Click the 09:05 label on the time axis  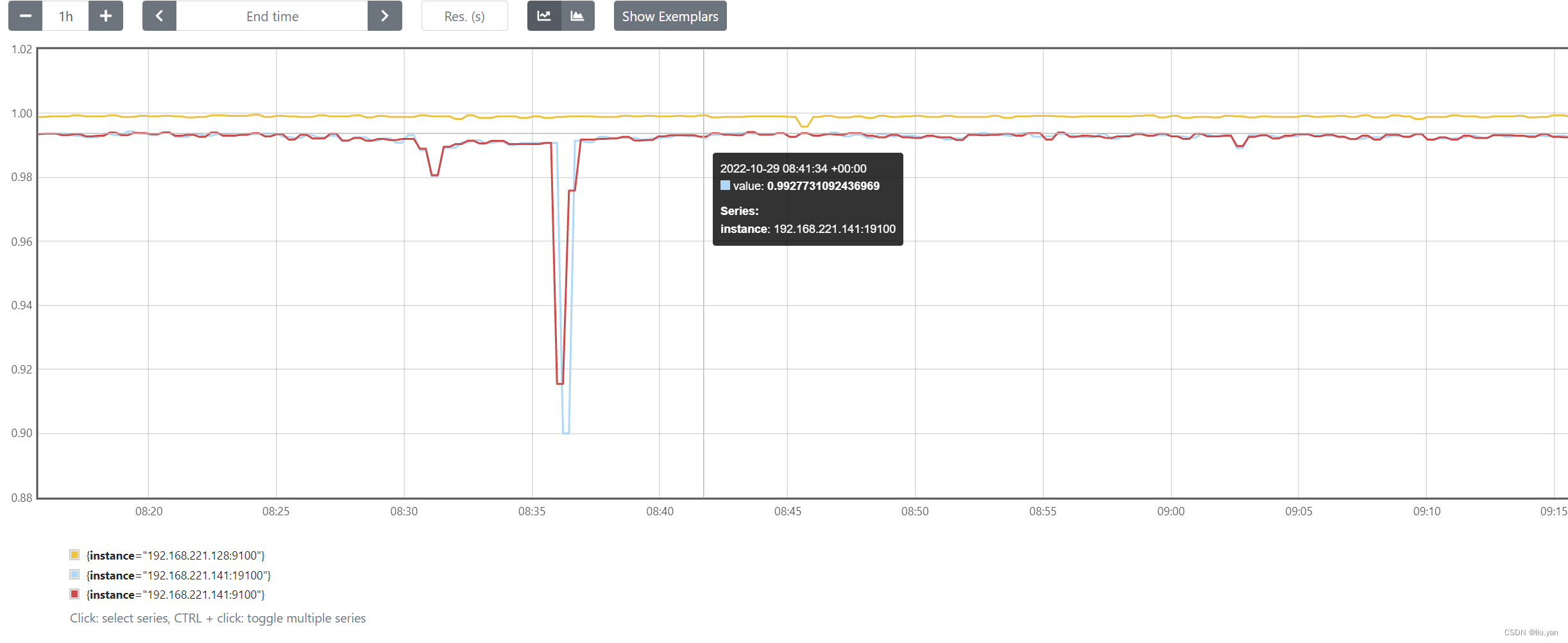[x=1299, y=511]
